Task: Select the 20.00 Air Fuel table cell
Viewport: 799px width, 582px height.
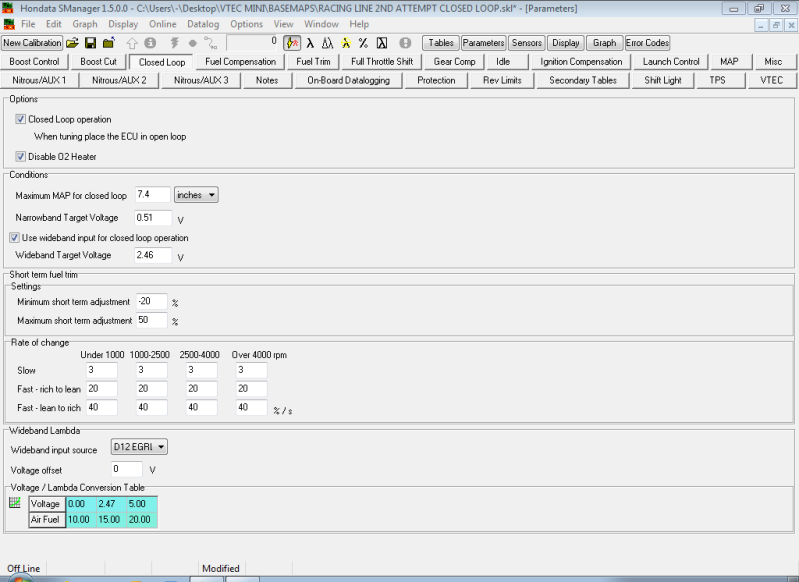Action: (142, 519)
